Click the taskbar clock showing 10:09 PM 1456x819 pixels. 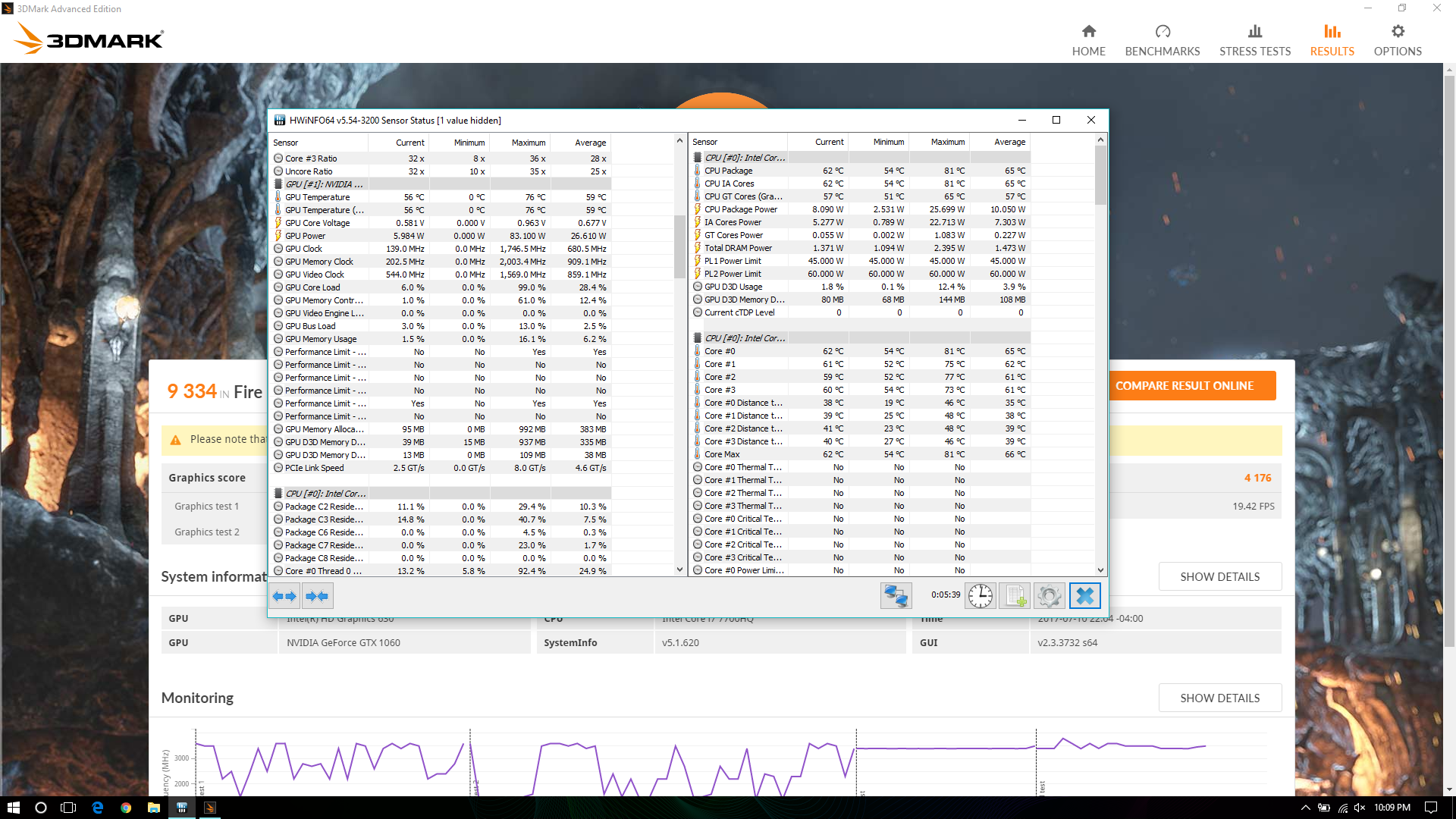pyautogui.click(x=1392, y=808)
